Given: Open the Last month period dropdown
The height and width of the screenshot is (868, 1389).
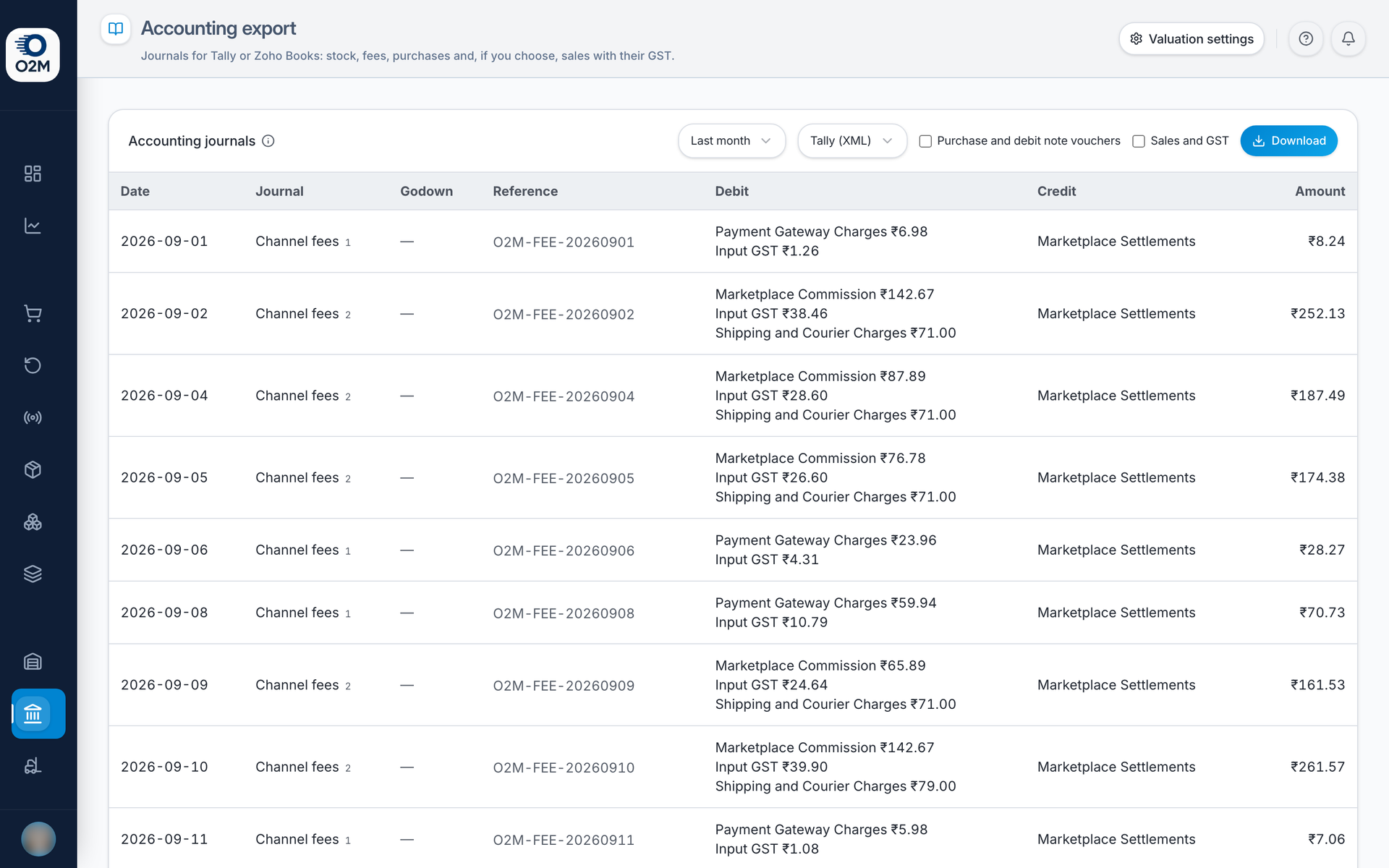Looking at the screenshot, I should click(731, 141).
